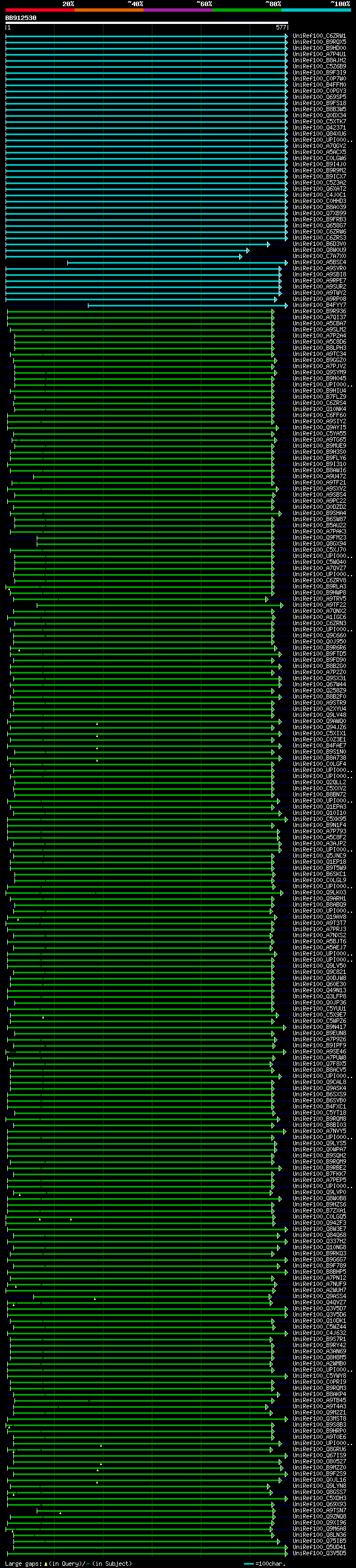Open hit UniRef100_Q75IB5
Screen dimensions: 356x1568
[319, 1541]
